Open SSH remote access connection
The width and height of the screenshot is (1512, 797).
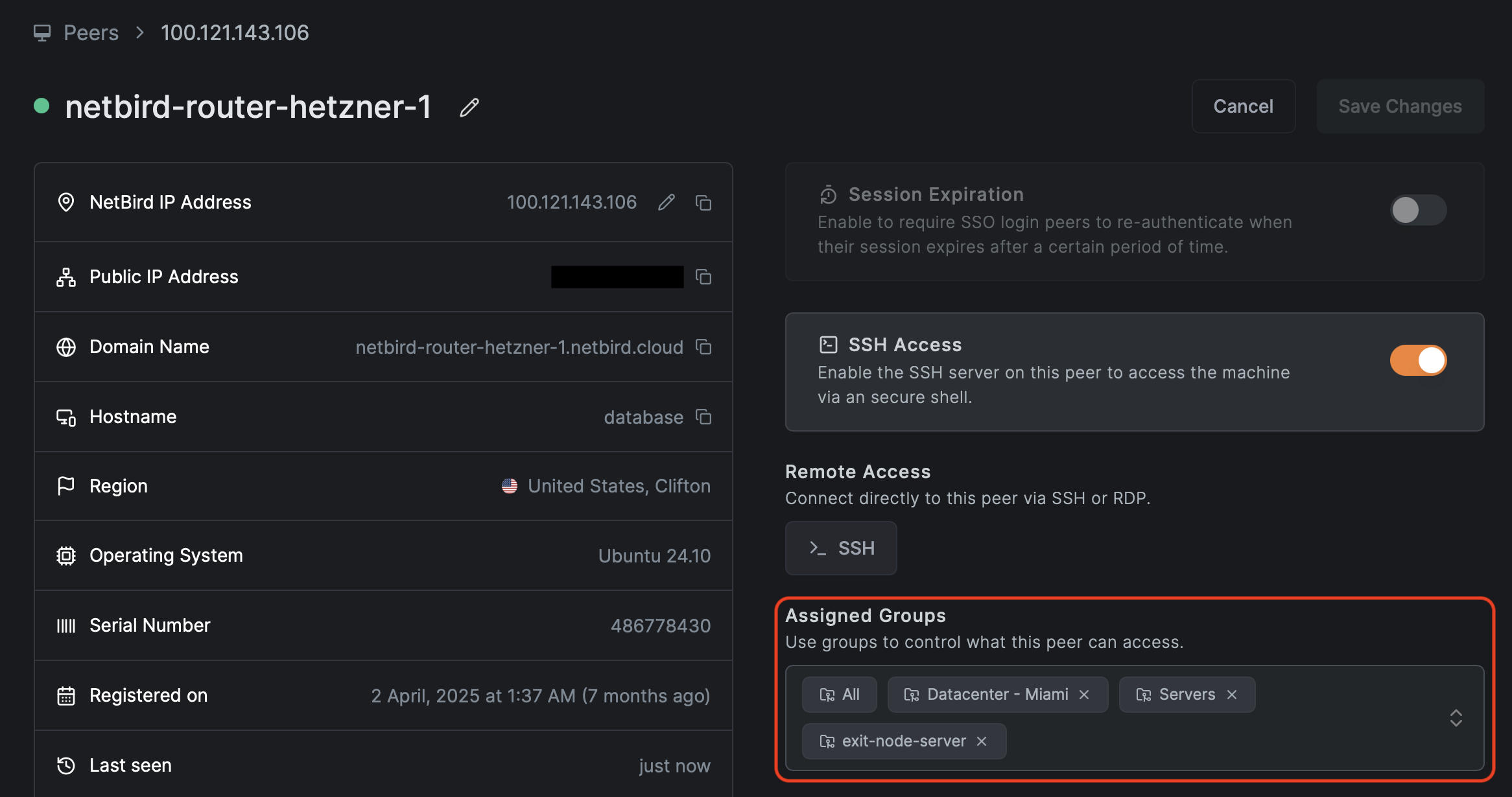[841, 548]
